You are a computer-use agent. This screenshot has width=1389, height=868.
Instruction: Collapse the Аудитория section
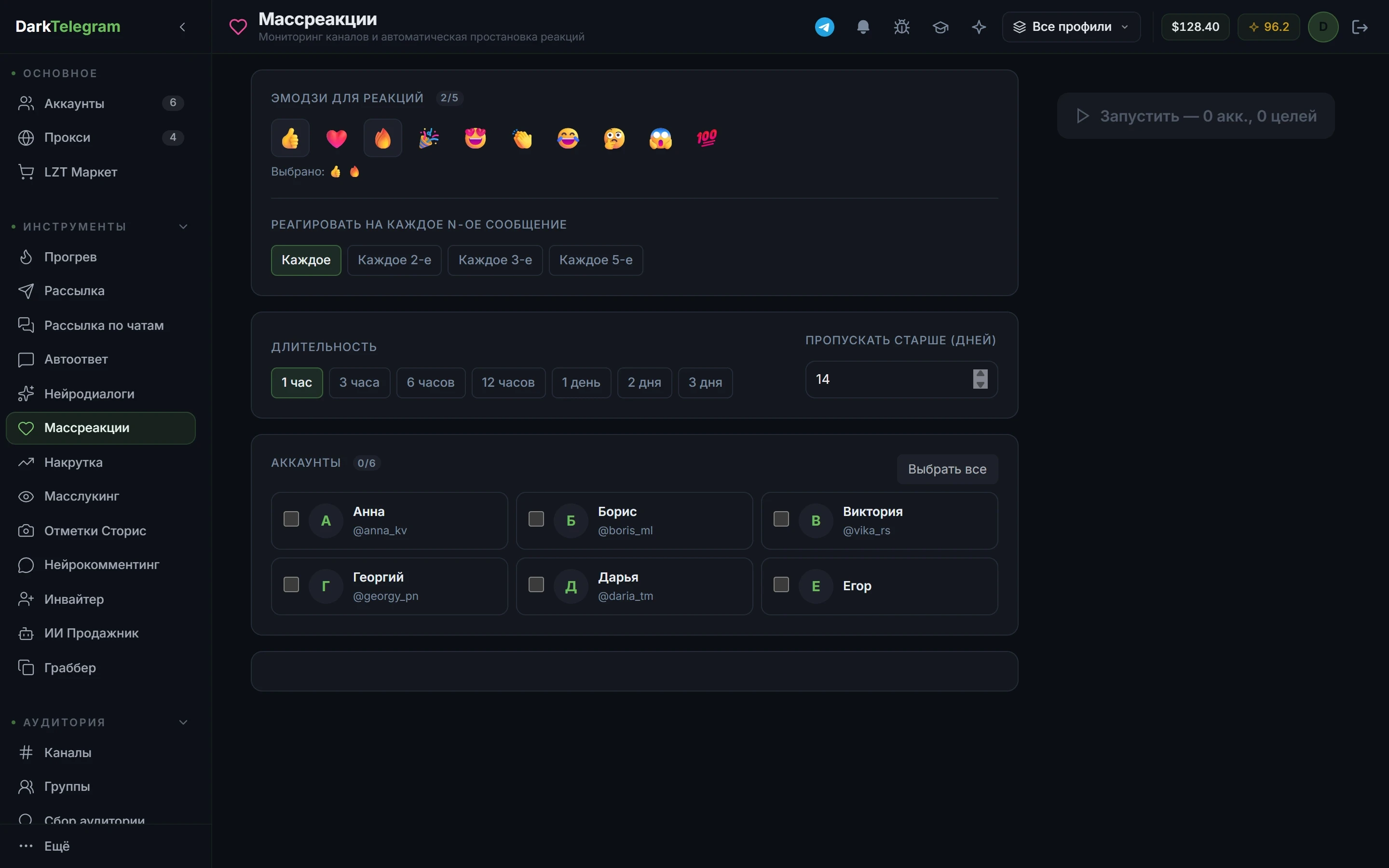(x=183, y=722)
